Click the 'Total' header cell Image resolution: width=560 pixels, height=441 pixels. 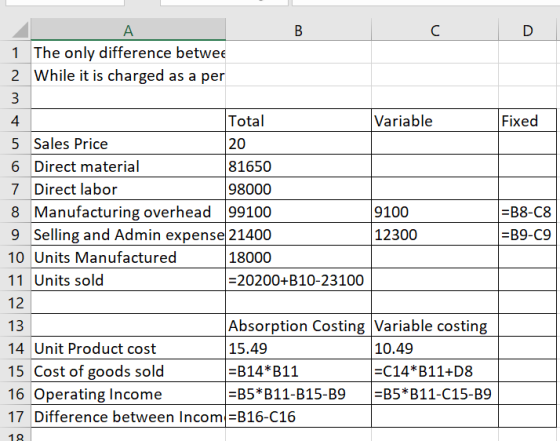tap(298, 121)
